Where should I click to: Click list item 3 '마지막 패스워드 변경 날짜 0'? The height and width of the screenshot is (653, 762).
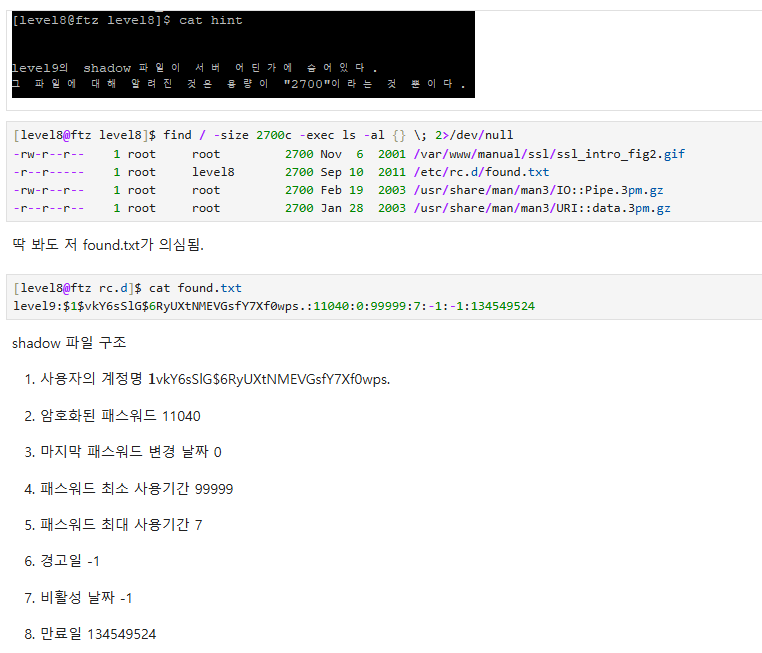coord(123,452)
